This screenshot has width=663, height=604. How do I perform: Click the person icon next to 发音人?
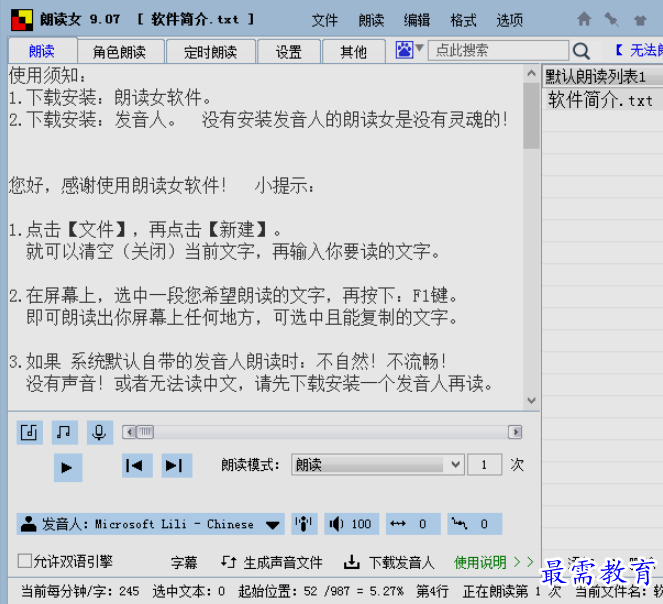[x=29, y=524]
